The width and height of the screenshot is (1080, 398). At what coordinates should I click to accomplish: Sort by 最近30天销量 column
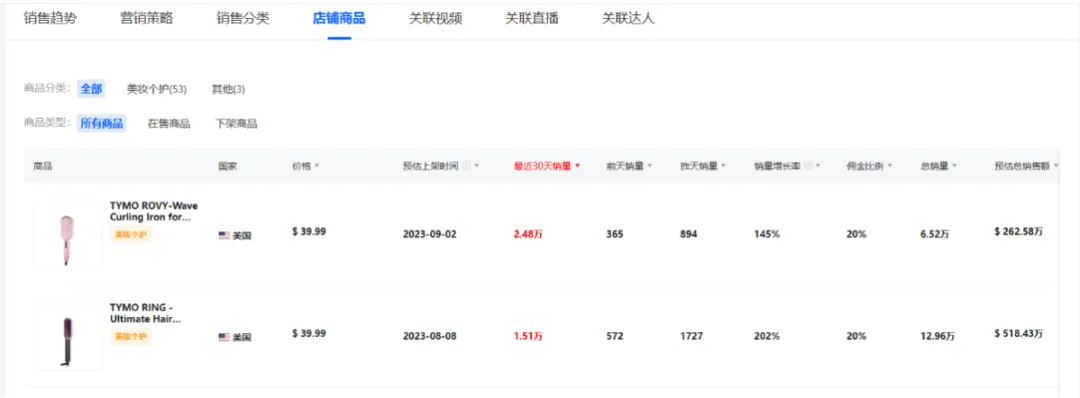pos(547,166)
